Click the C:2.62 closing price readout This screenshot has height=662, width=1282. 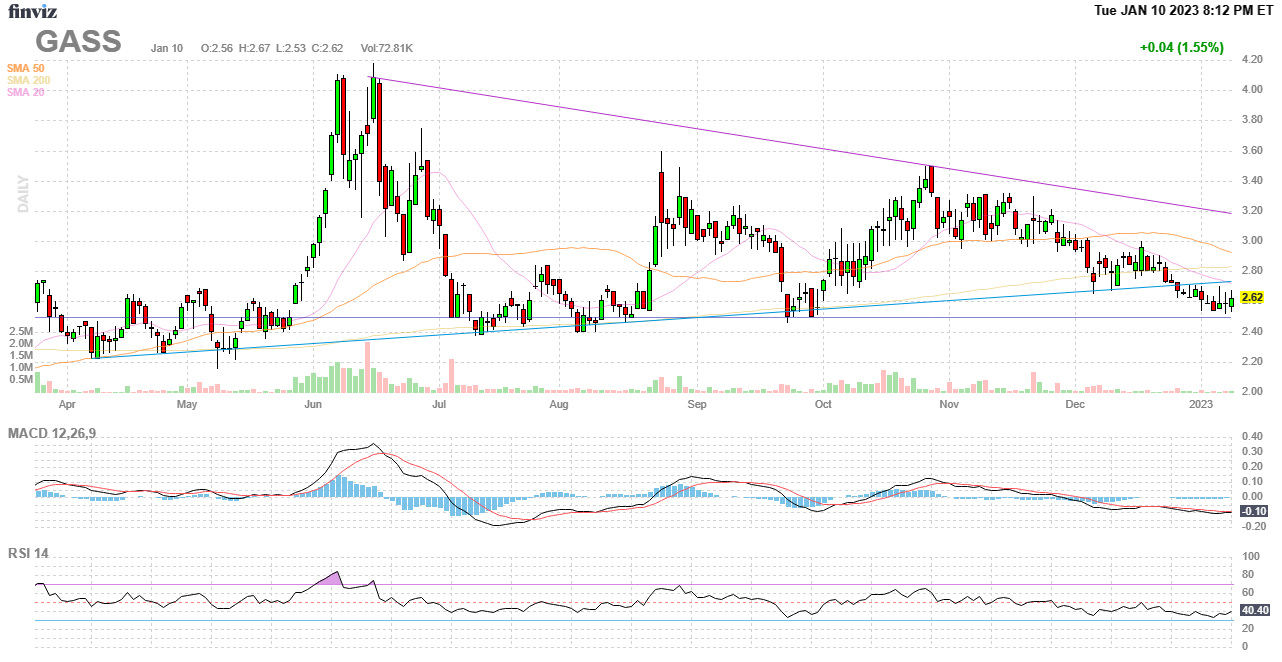[x=327, y=48]
